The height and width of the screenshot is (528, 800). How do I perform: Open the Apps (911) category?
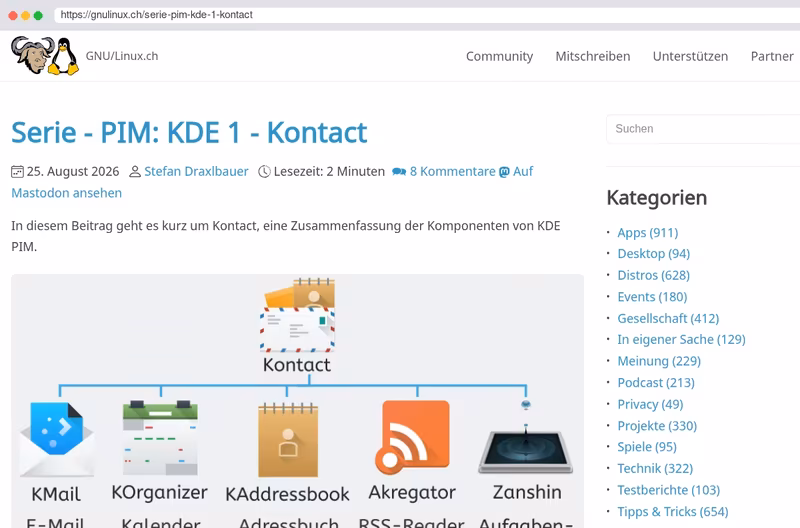[648, 233]
